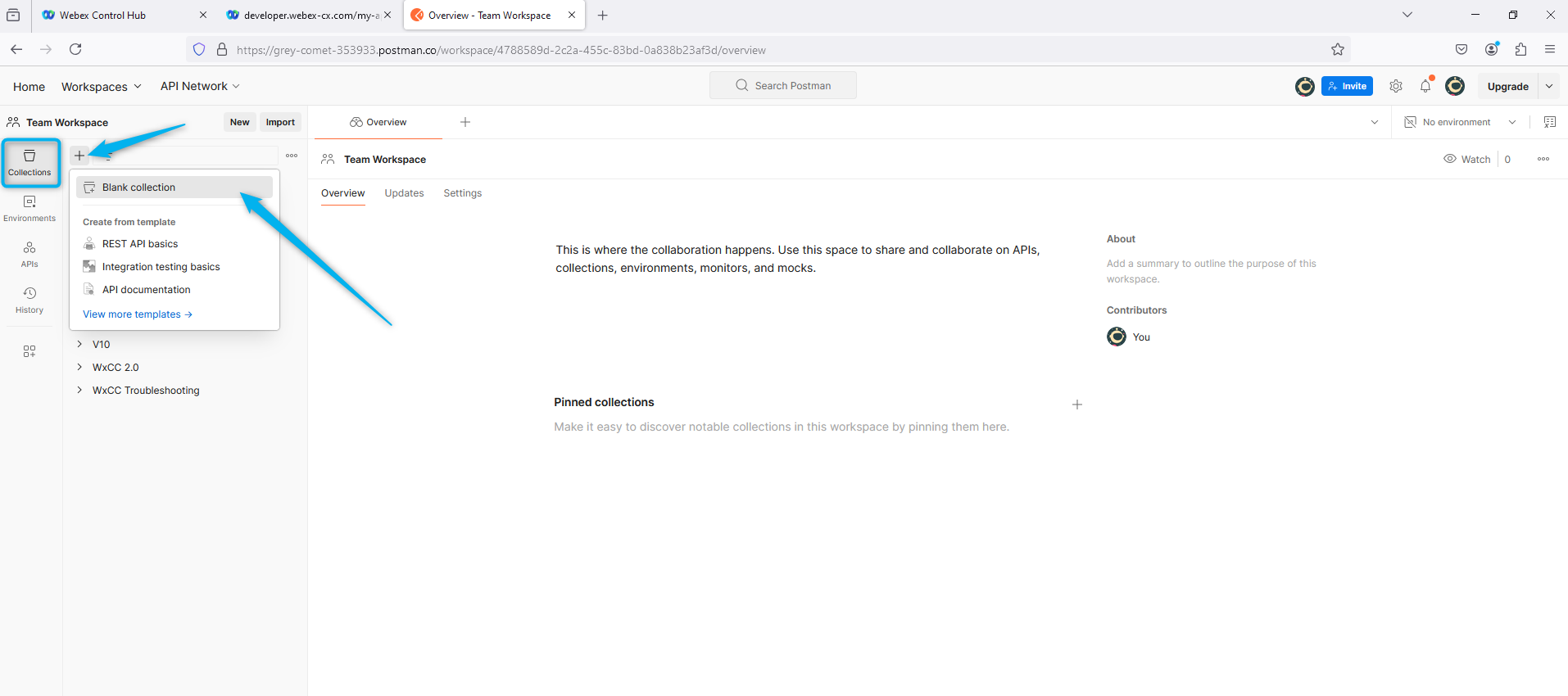Click the About summary placeholder text
This screenshot has height=696, width=1568.
click(1211, 271)
